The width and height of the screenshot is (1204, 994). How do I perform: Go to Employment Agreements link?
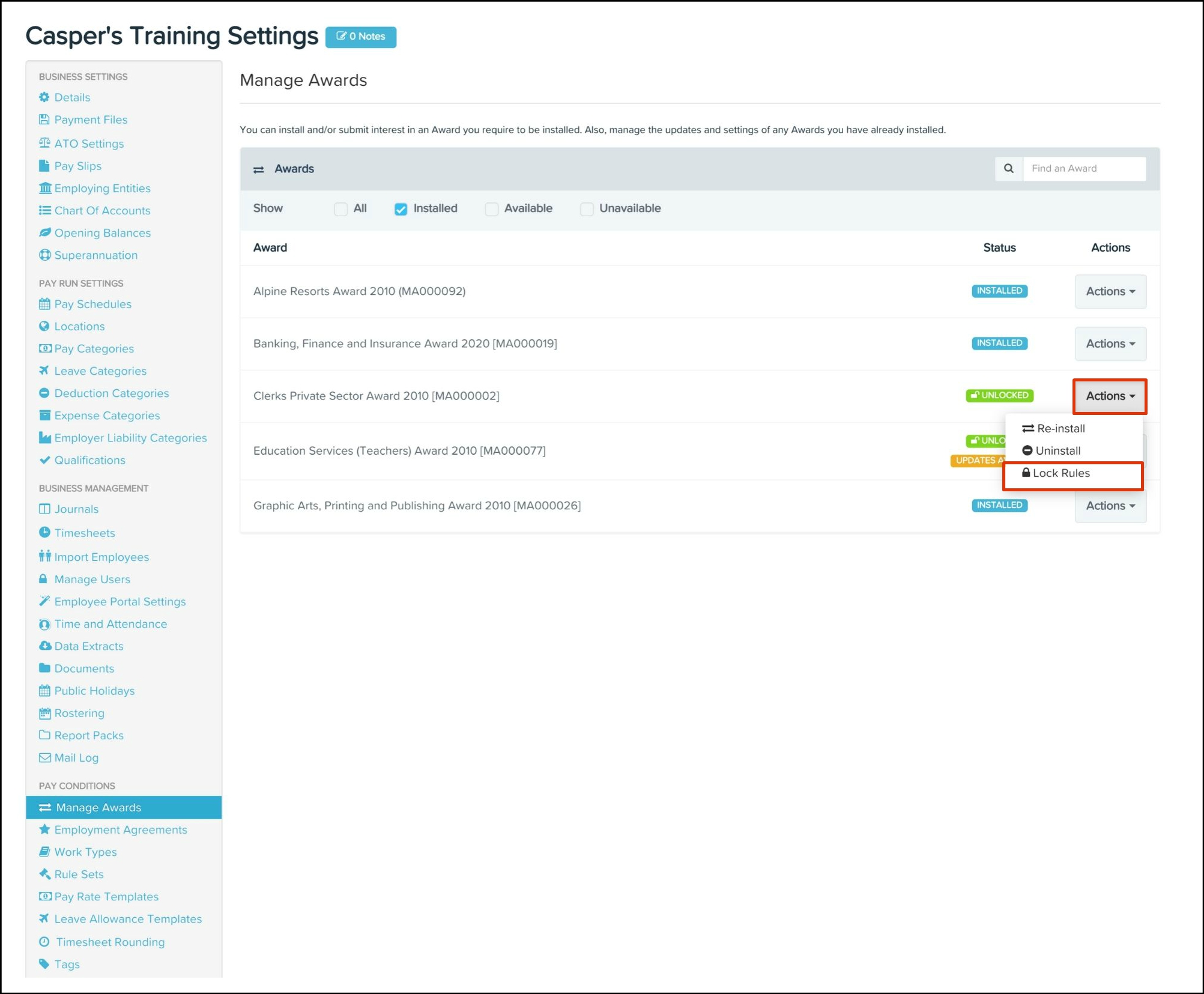121,829
